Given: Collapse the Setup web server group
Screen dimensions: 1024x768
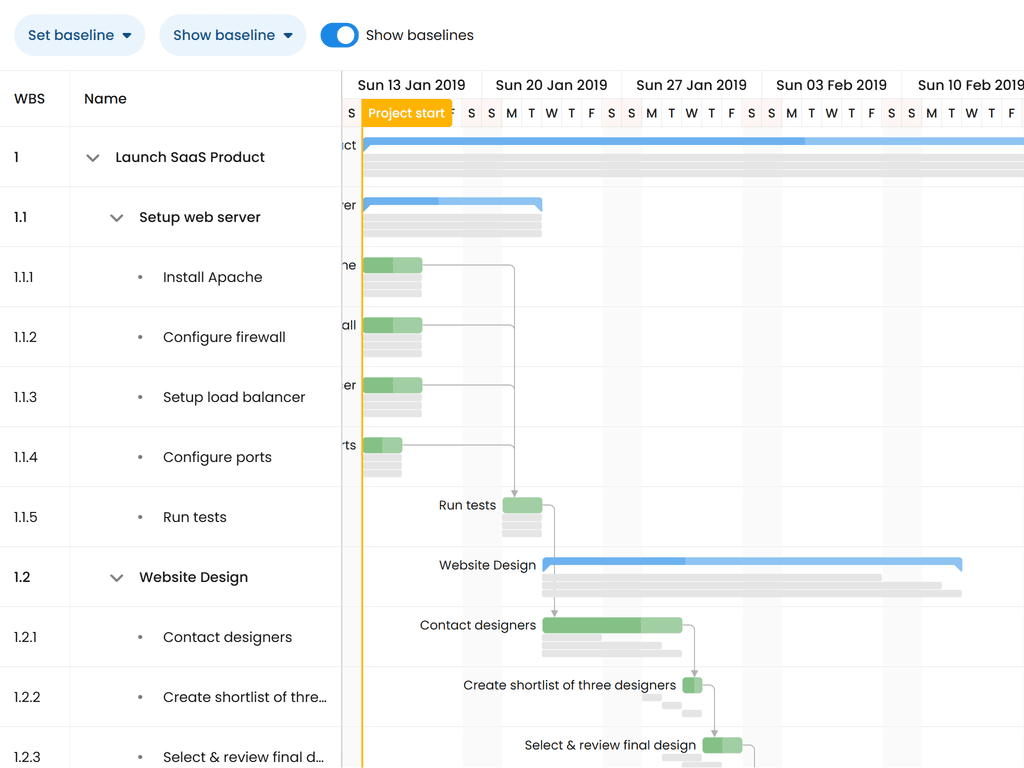Looking at the screenshot, I should click(x=117, y=218).
